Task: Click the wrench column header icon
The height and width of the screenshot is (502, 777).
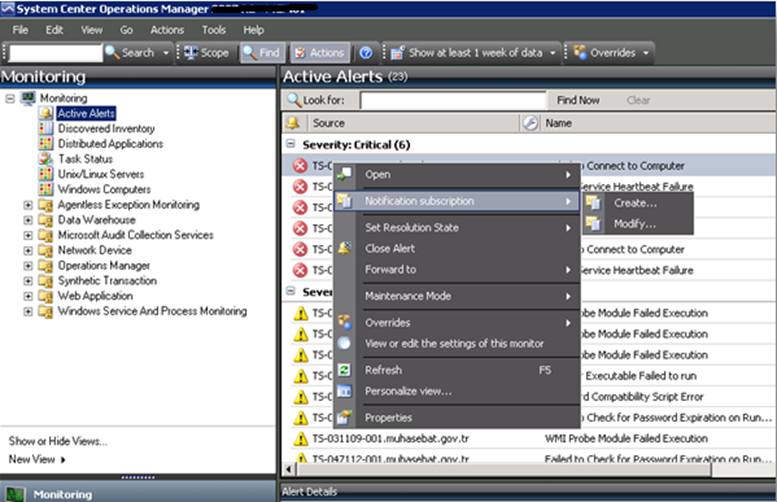Action: point(530,123)
